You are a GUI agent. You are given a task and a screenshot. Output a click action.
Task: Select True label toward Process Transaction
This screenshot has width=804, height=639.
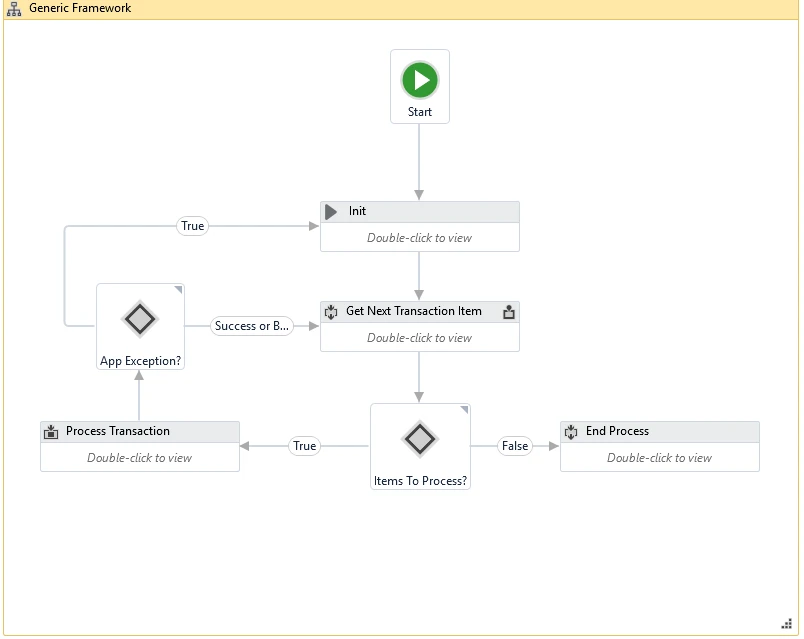pos(305,446)
